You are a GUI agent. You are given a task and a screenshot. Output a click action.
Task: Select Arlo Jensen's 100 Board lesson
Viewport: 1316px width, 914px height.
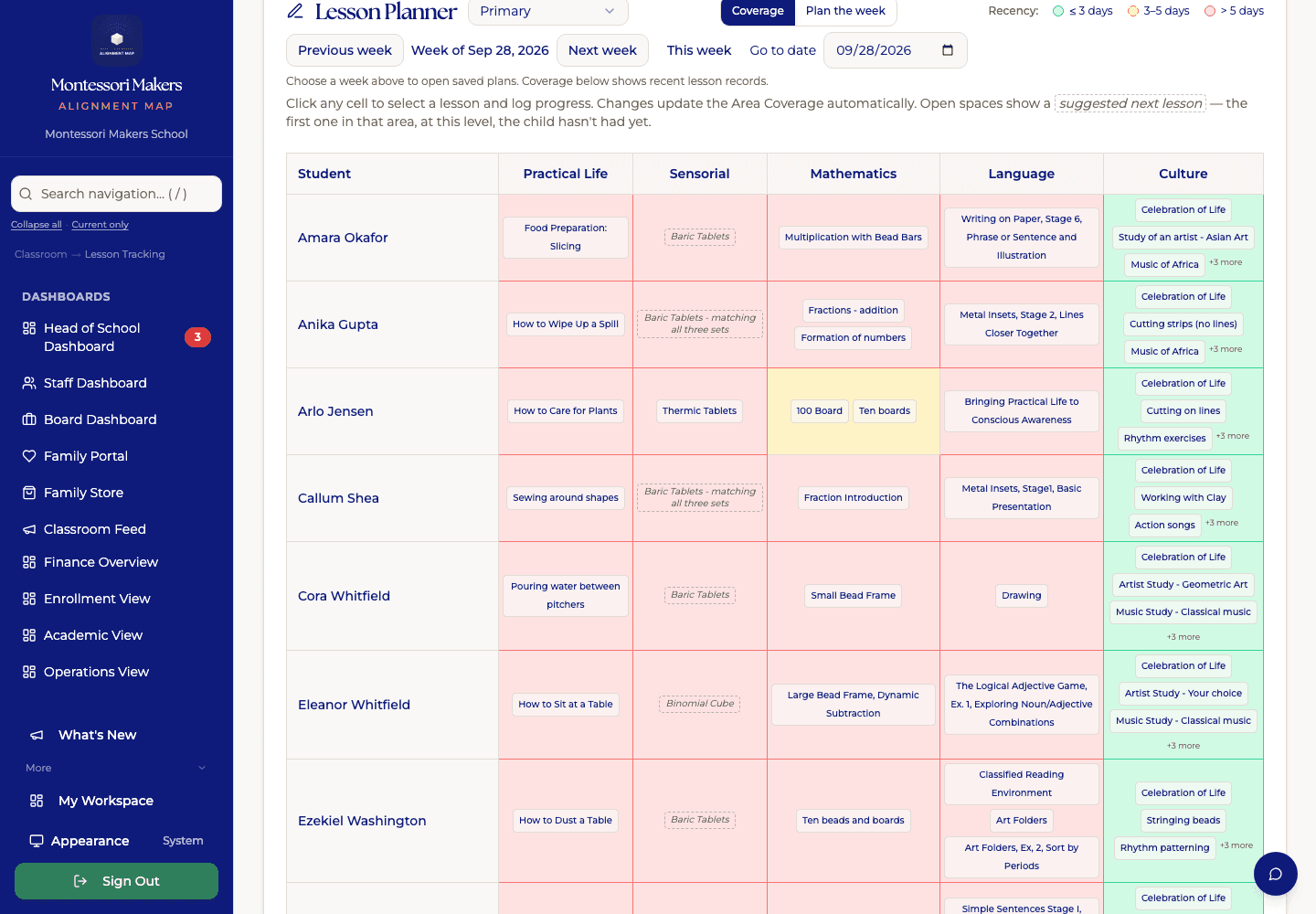point(819,411)
